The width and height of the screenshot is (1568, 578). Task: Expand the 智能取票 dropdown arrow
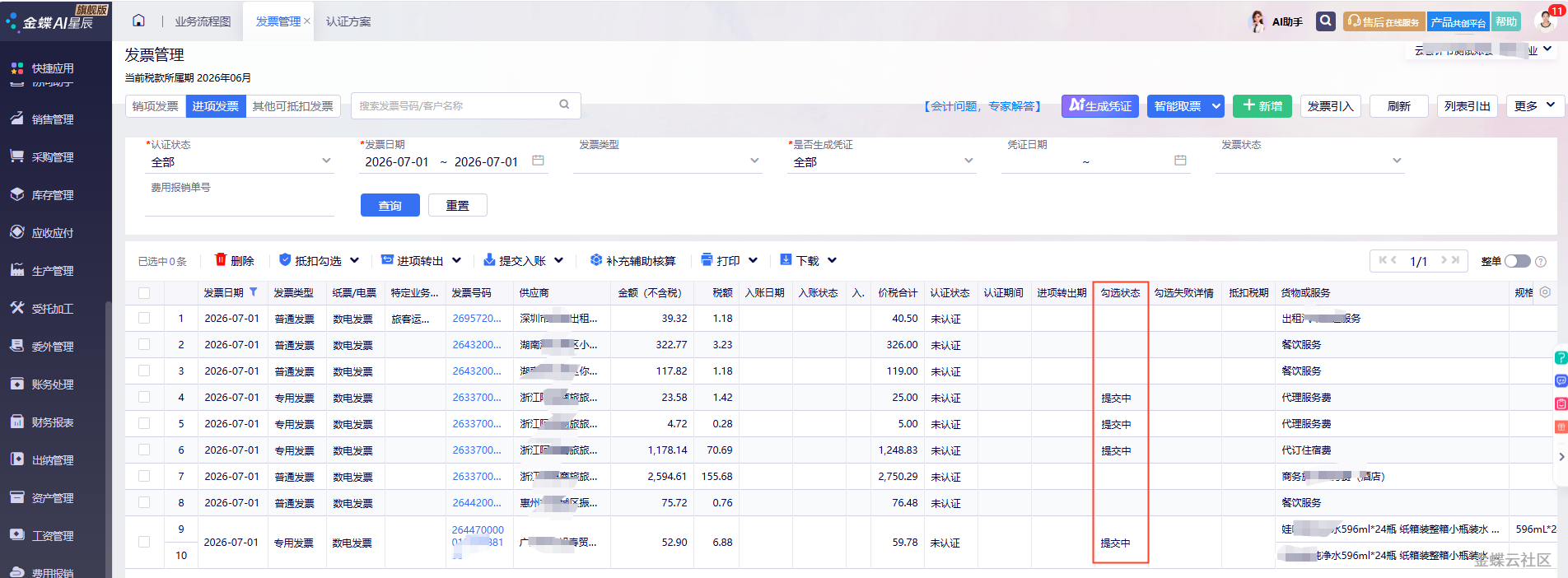(1216, 106)
